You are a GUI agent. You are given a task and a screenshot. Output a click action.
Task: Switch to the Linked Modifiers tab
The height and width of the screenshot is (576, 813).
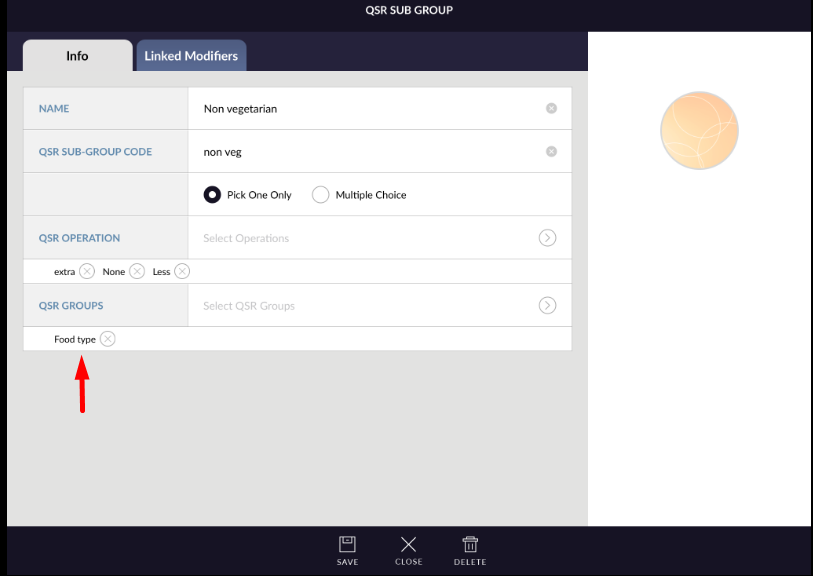click(x=191, y=56)
